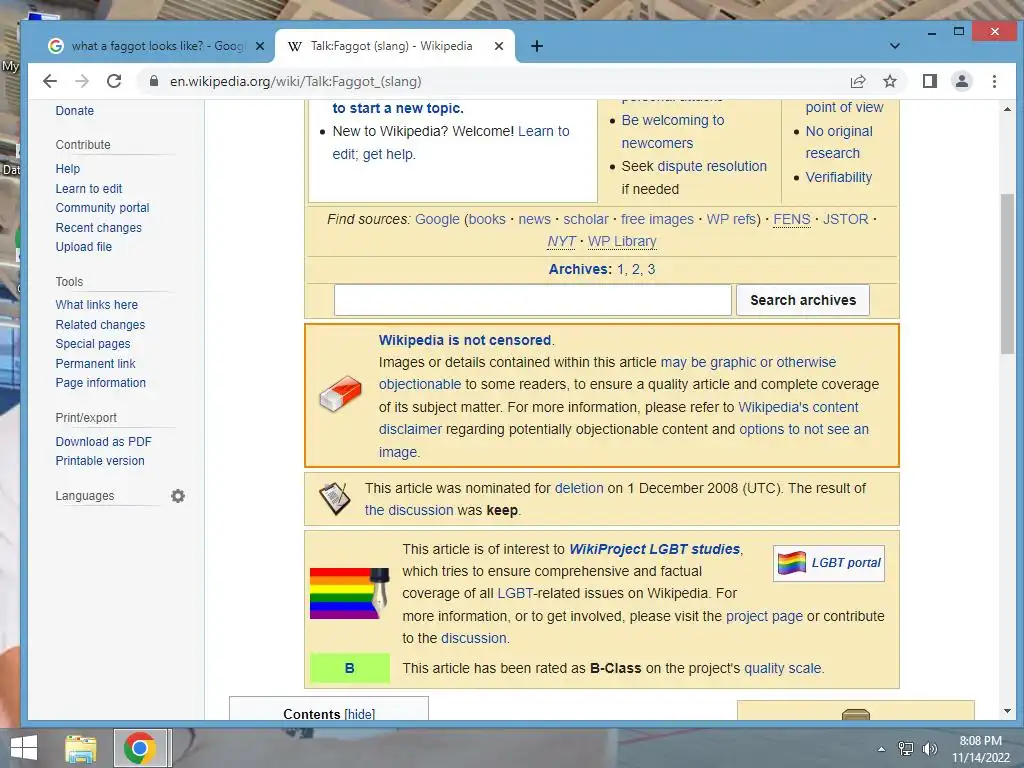
Task: Open the scholar sources link
Action: coord(586,219)
